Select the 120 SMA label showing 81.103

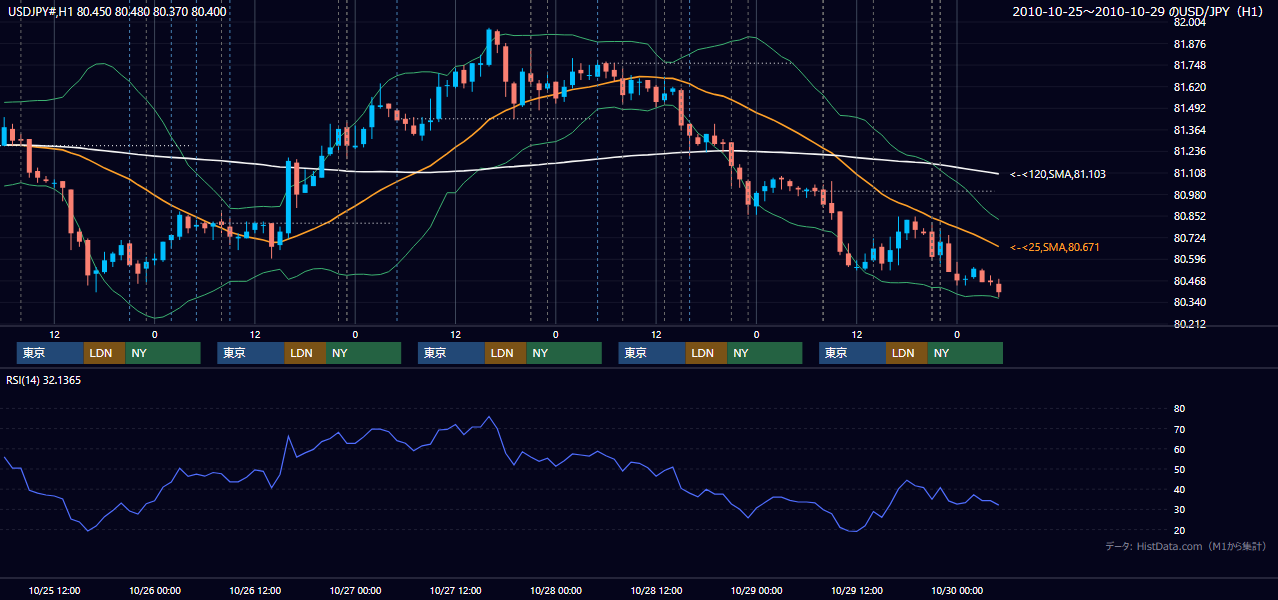pyautogui.click(x=1058, y=174)
